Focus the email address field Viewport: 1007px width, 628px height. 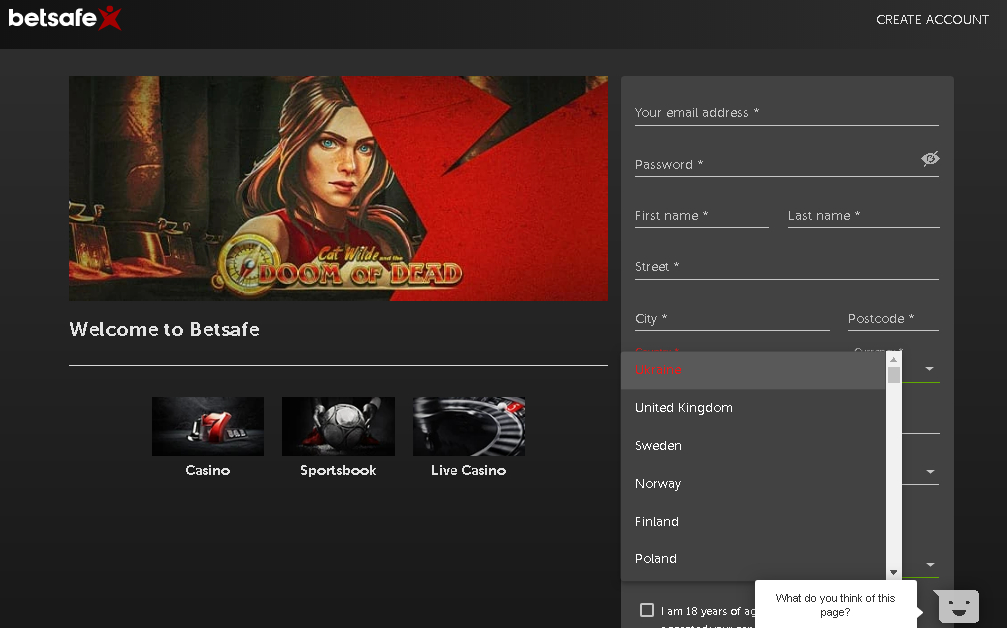[787, 113]
